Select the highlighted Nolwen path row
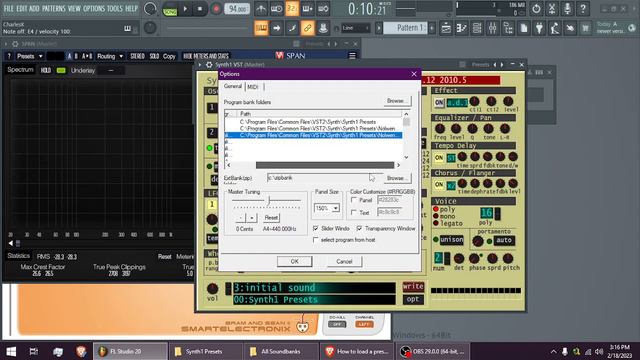The height and width of the screenshot is (360, 640). coord(313,135)
